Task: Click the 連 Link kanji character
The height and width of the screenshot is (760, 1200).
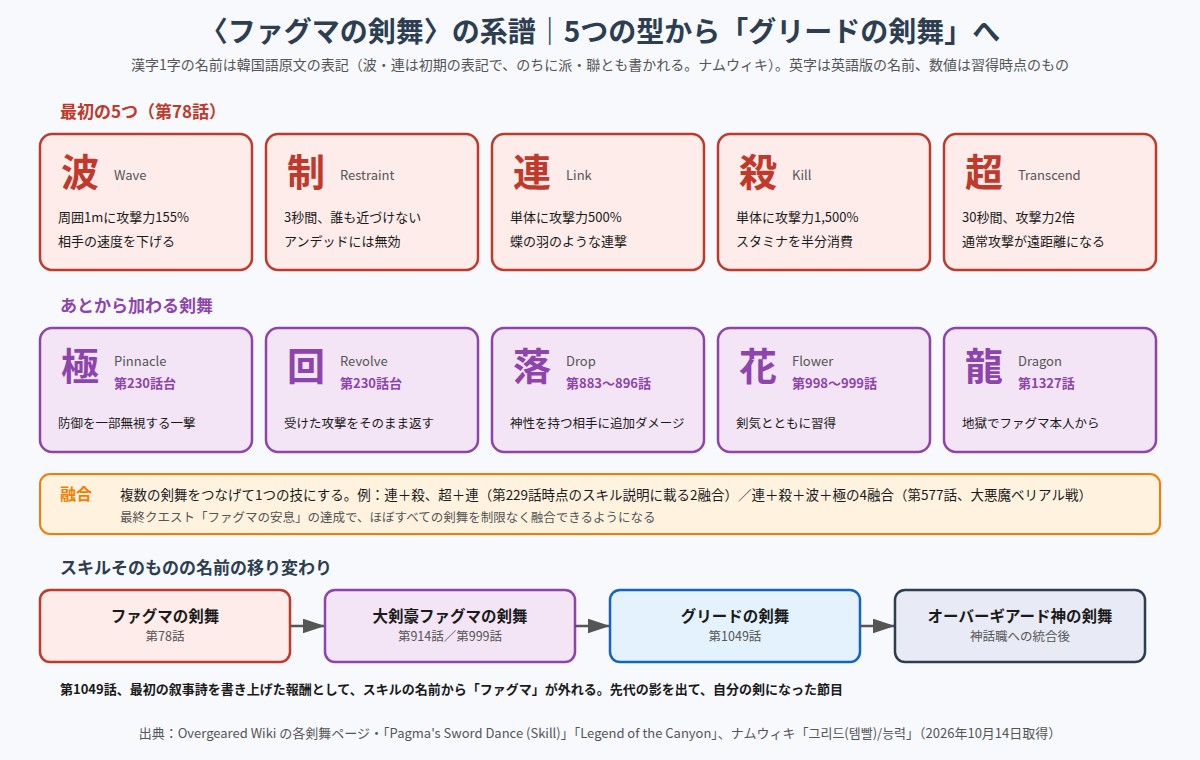Action: pyautogui.click(x=532, y=173)
